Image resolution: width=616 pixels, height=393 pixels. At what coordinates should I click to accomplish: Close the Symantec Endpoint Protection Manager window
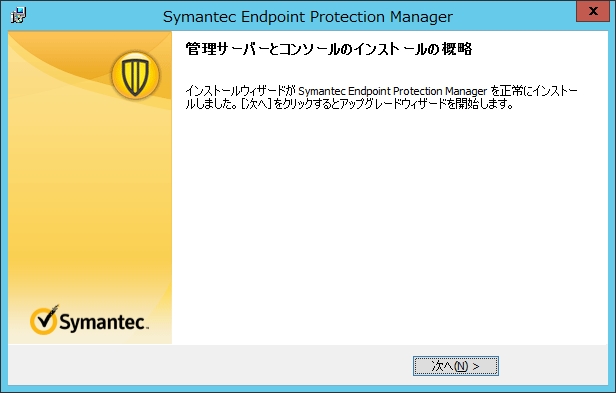pos(593,11)
